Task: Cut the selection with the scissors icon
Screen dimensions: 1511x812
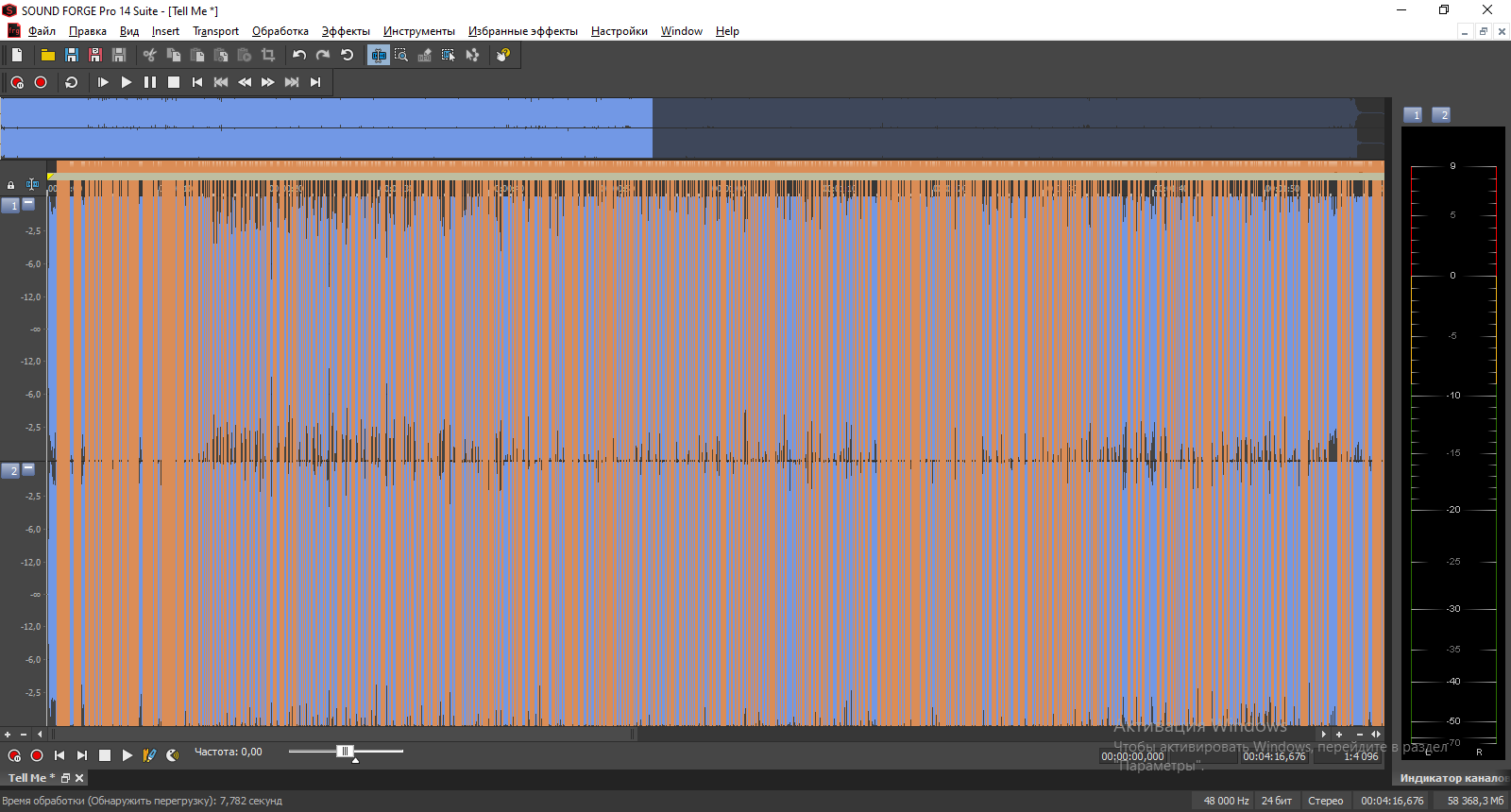Action: tap(150, 55)
